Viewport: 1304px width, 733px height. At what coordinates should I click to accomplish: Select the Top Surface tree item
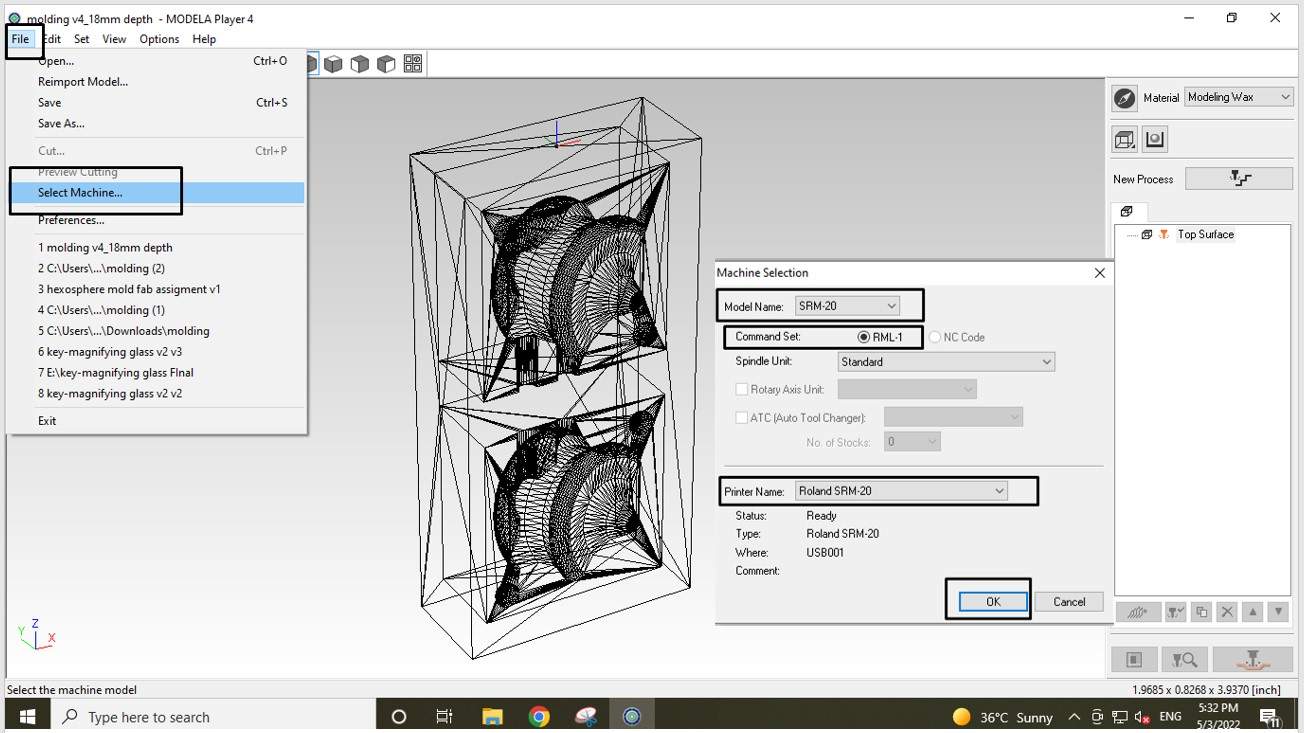[x=1205, y=235]
